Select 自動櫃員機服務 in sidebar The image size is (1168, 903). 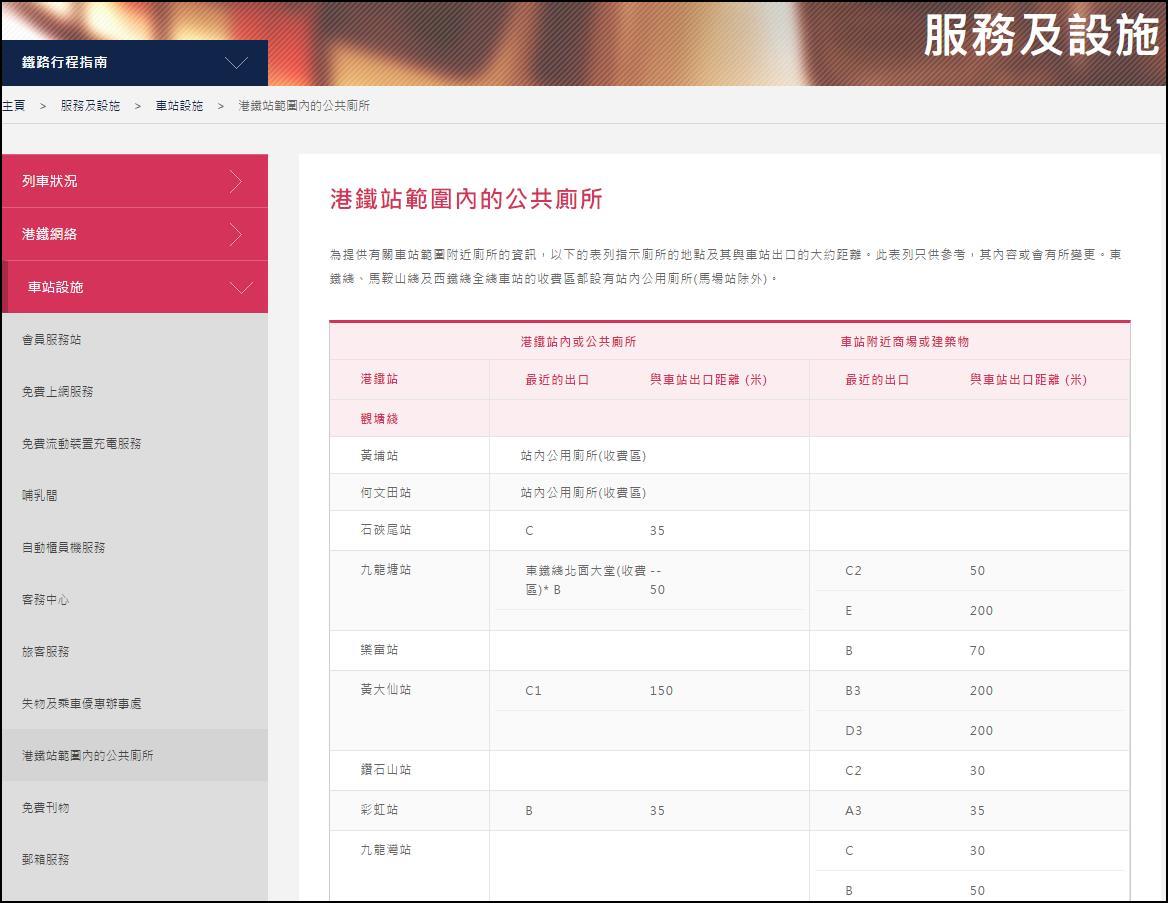coord(64,548)
